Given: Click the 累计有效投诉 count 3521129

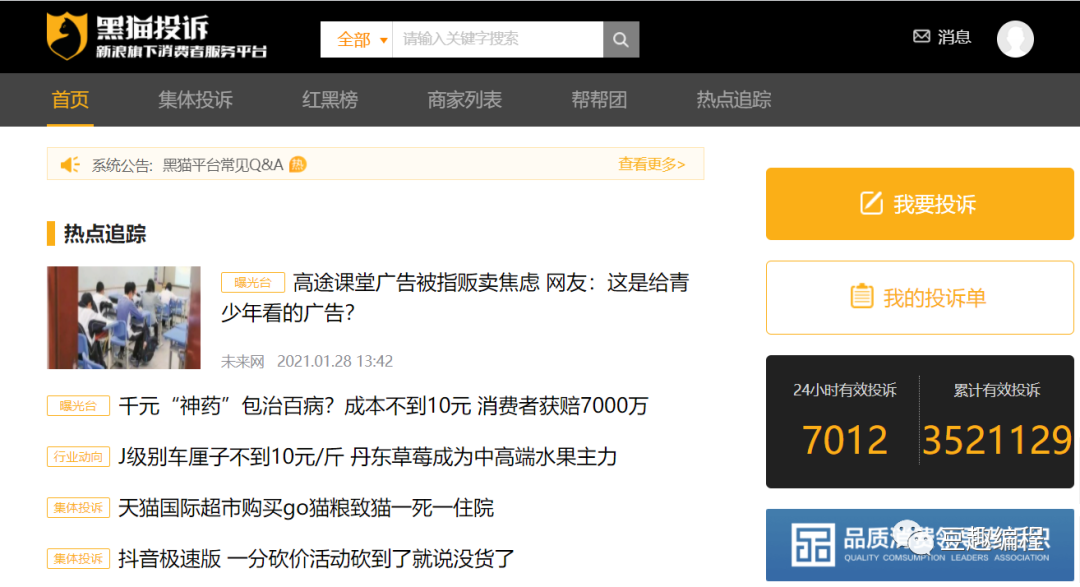Looking at the screenshot, I should tap(997, 440).
